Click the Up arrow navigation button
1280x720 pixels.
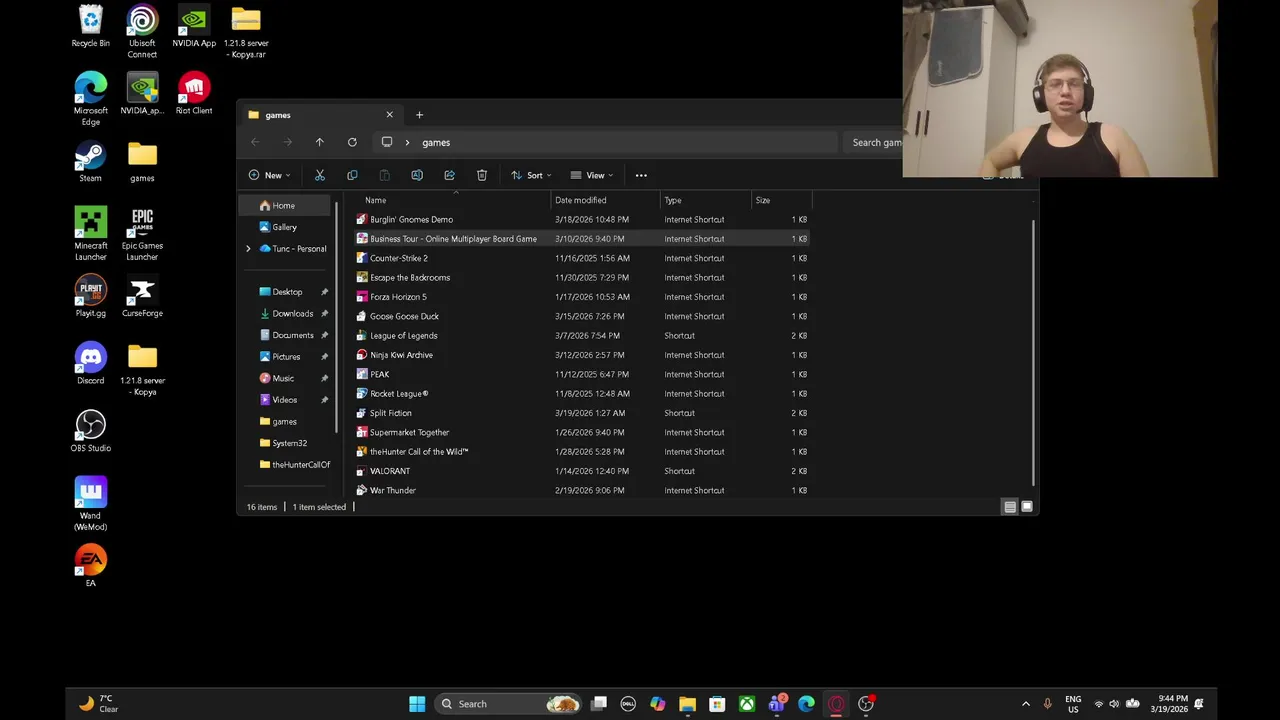(320, 142)
